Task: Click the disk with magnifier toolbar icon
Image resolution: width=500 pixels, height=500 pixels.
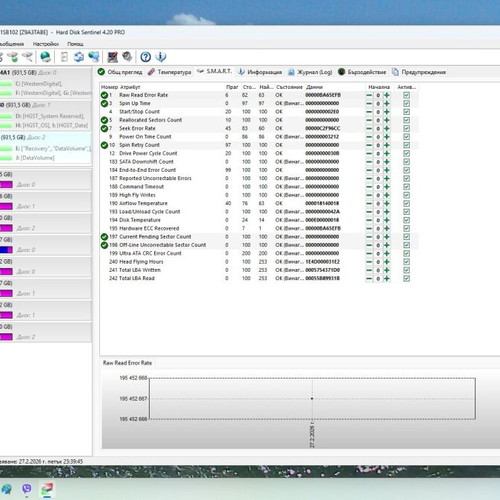Action: (x=28, y=57)
